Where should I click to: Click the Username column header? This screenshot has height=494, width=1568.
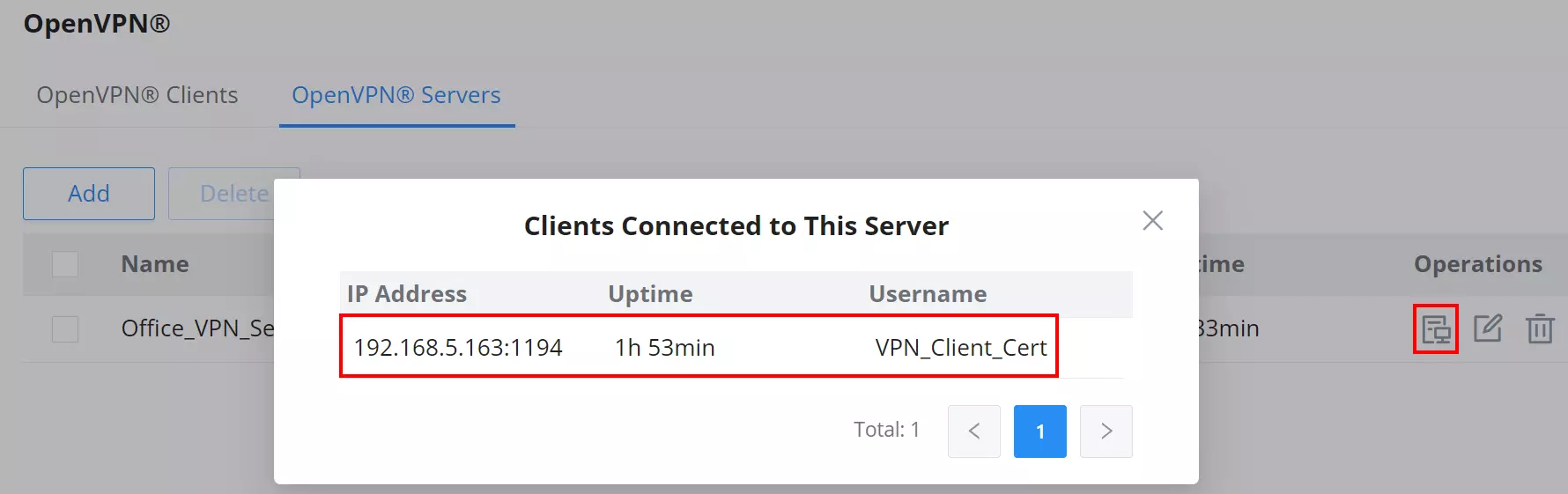928,294
